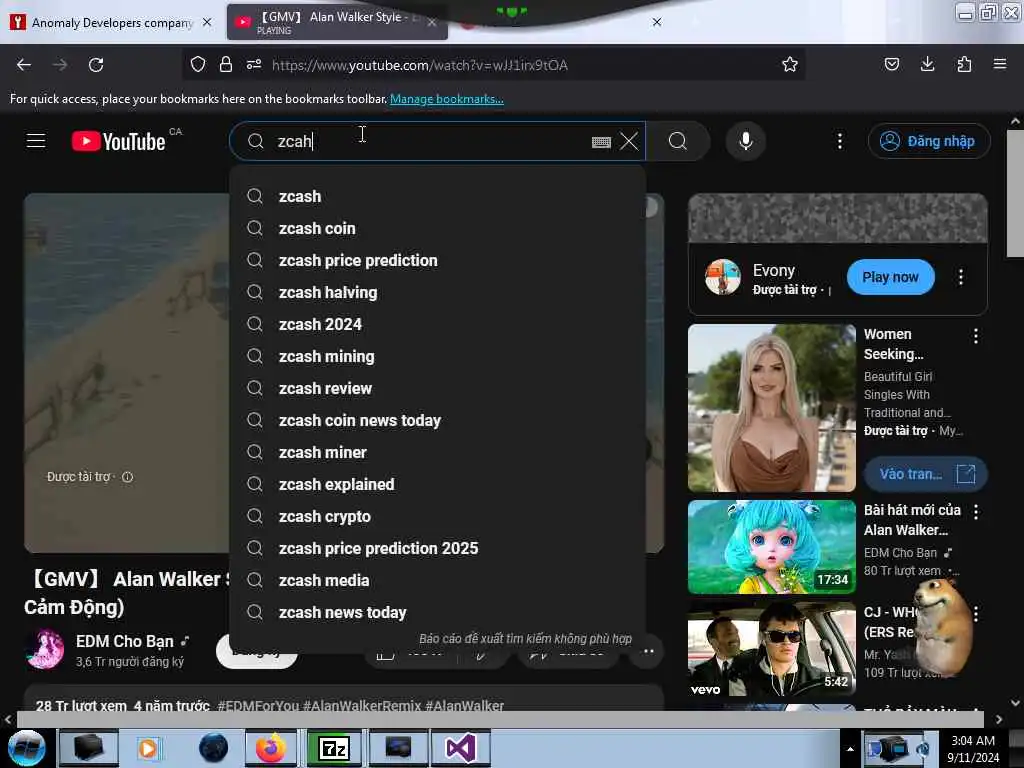Viewport: 1024px width, 768px height.
Task: Reload the page with the refresh icon
Action: (96, 65)
